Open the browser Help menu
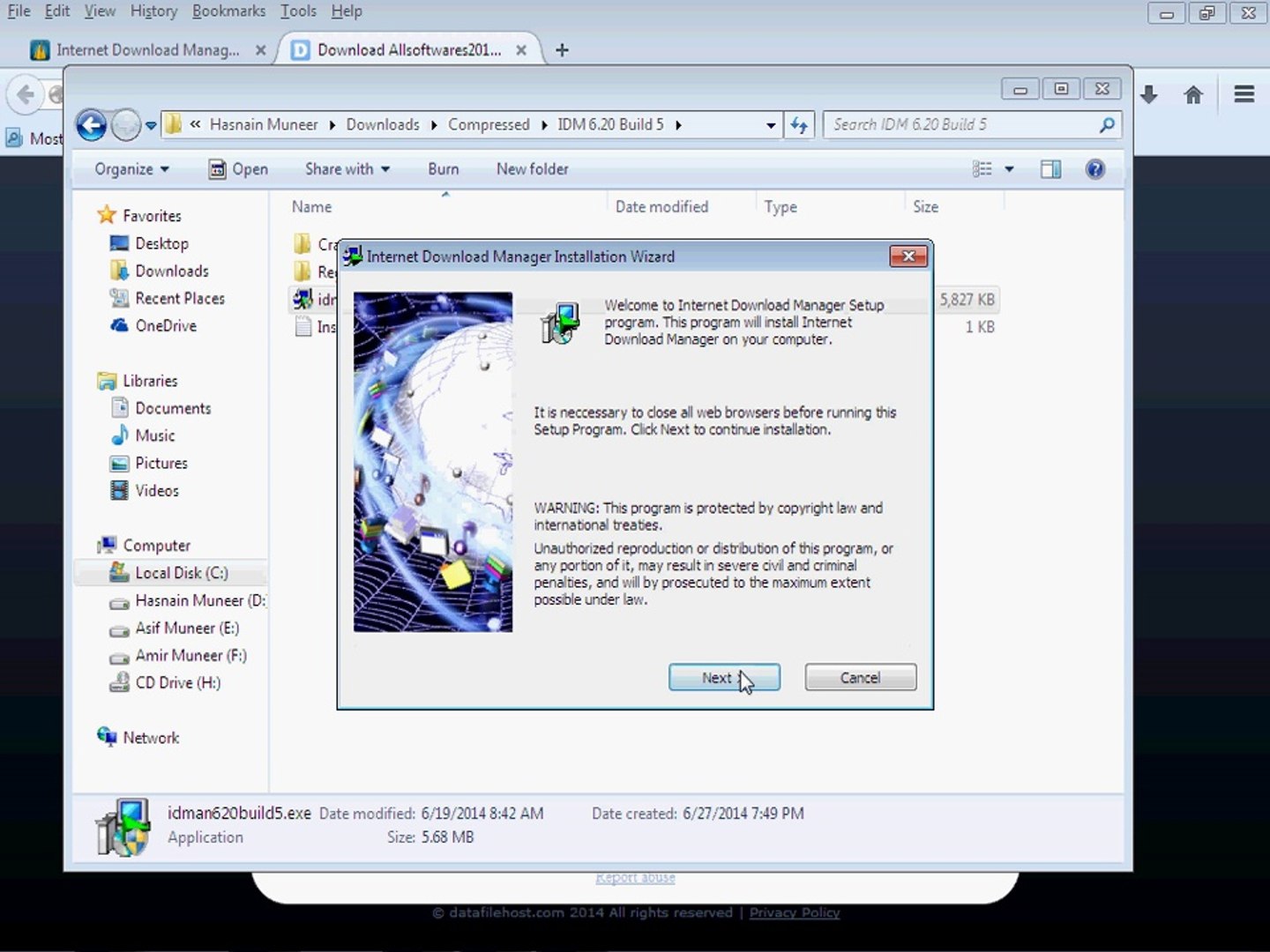The image size is (1270, 952). point(347,11)
